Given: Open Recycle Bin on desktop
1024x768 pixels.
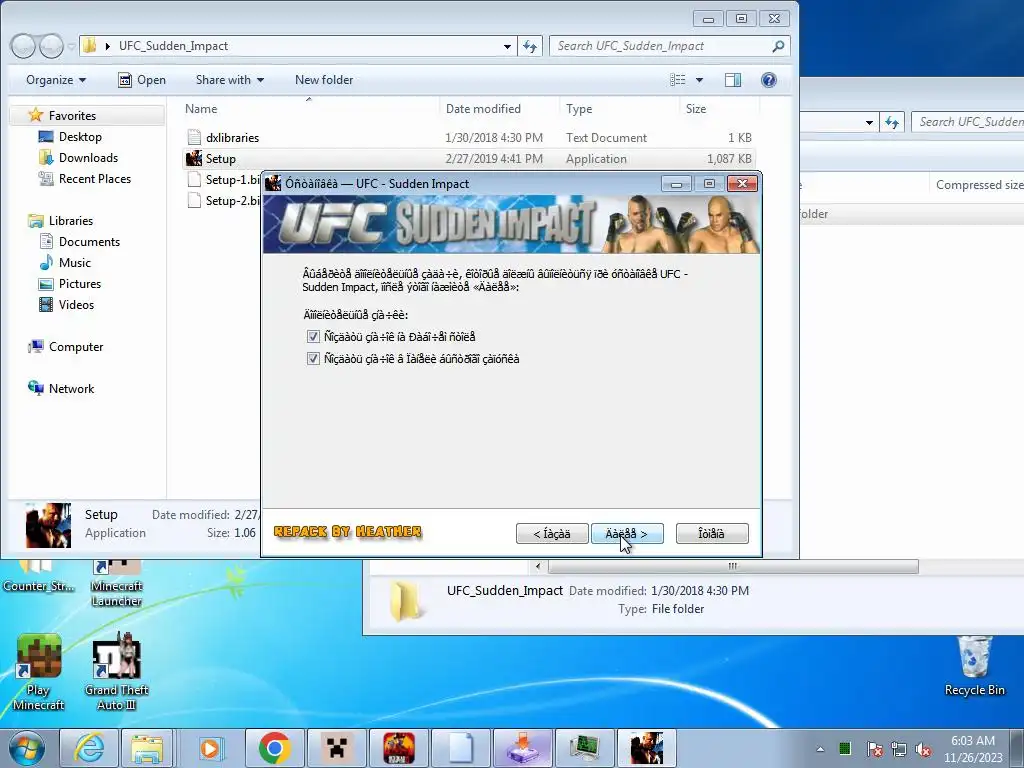Looking at the screenshot, I should coord(974,666).
